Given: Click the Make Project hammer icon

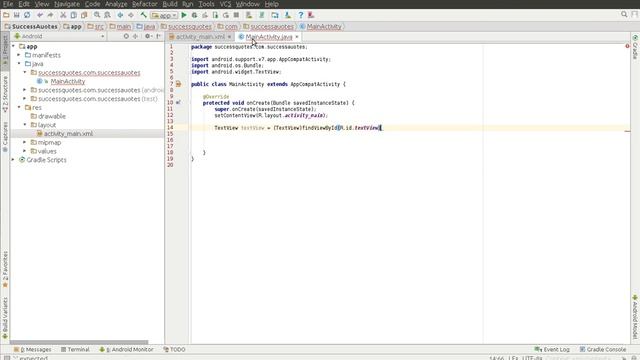Looking at the screenshot, I should (x=144, y=15).
